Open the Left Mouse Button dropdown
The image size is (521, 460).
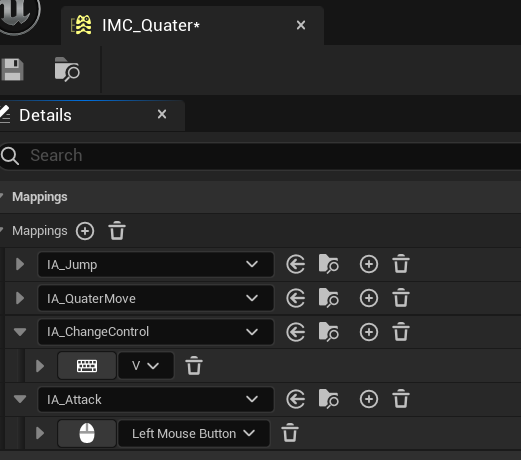click(x=194, y=433)
